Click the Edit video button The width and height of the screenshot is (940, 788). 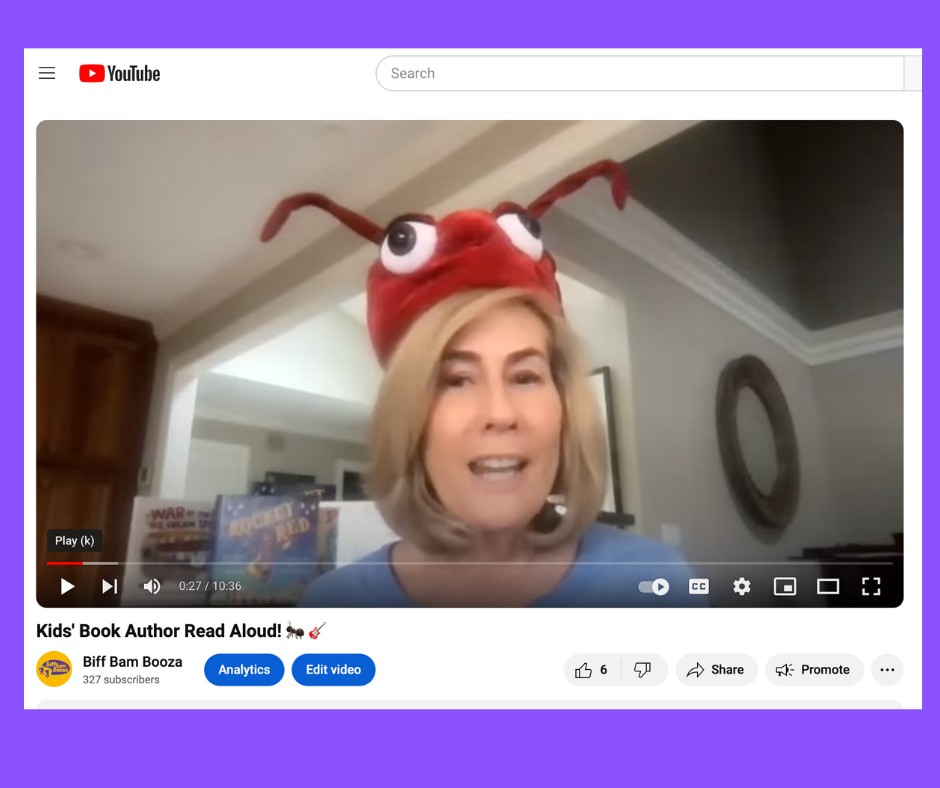click(x=333, y=670)
